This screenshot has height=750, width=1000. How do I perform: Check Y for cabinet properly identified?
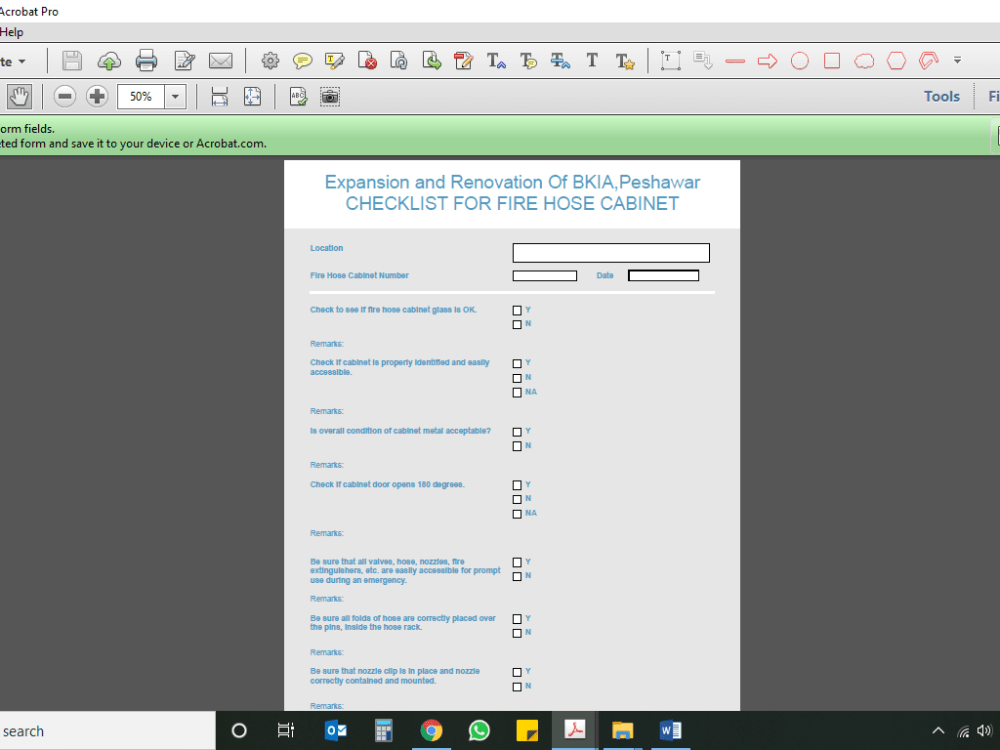click(x=517, y=364)
